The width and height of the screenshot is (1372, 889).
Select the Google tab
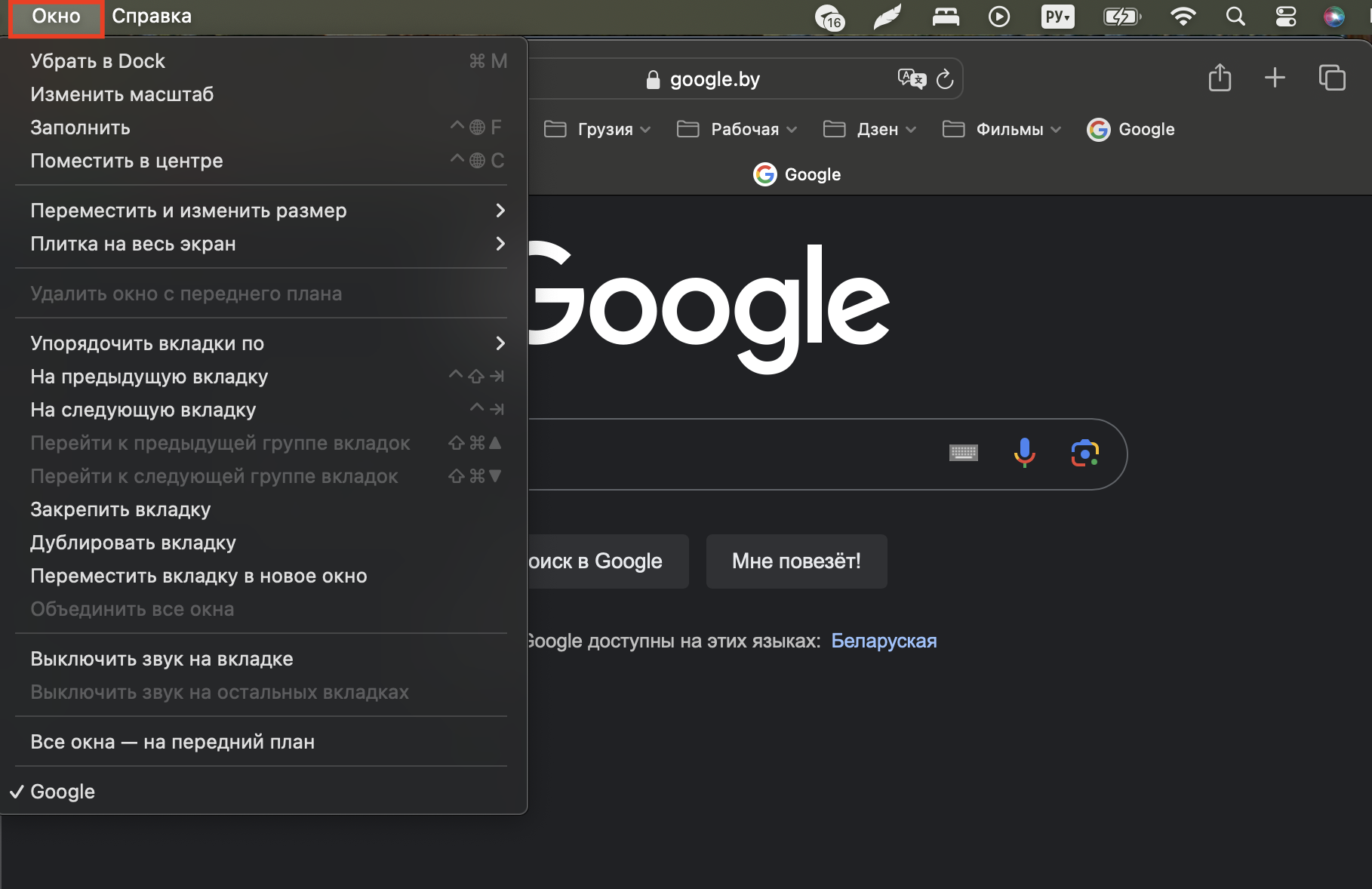click(x=797, y=174)
